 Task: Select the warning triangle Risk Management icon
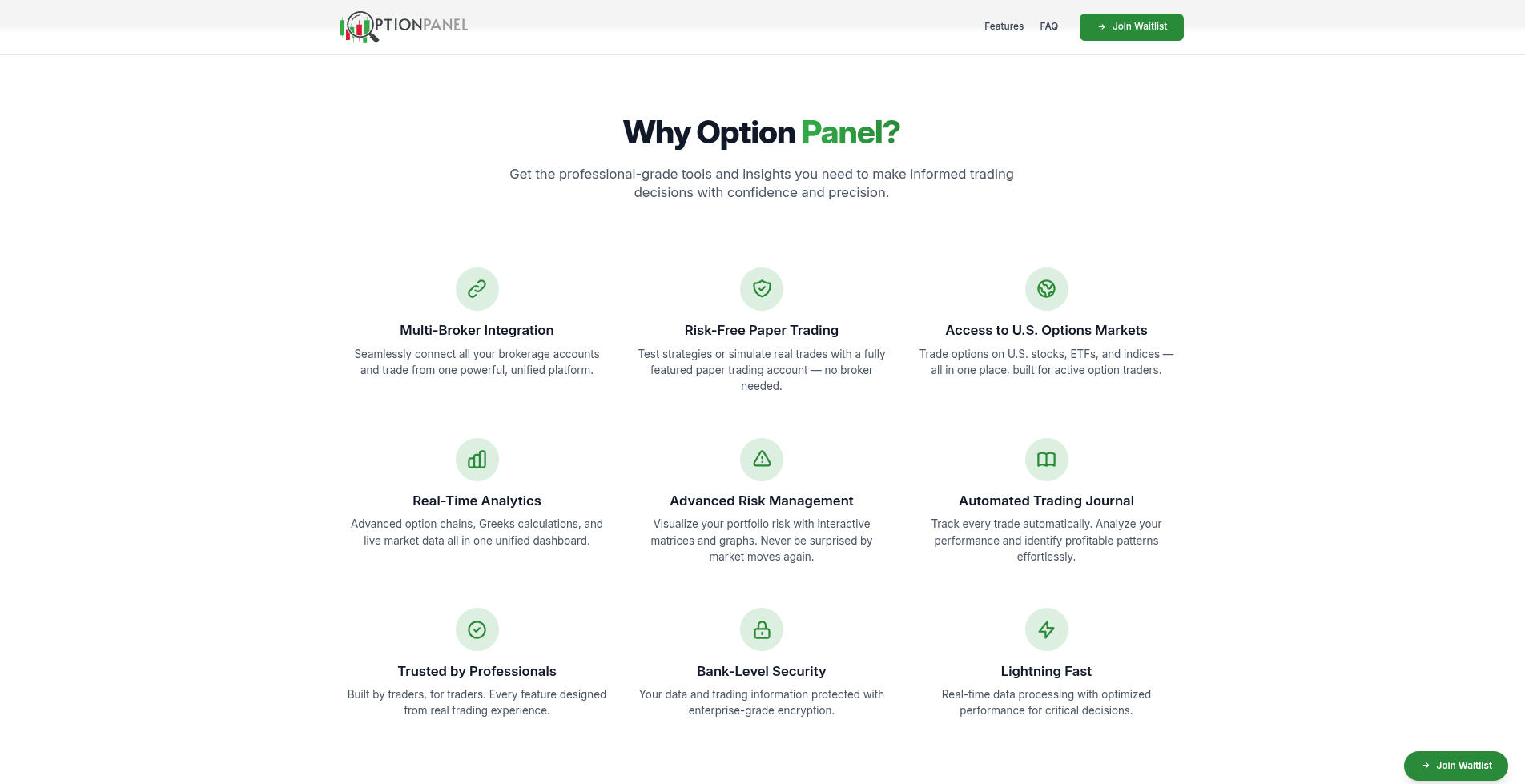point(761,460)
